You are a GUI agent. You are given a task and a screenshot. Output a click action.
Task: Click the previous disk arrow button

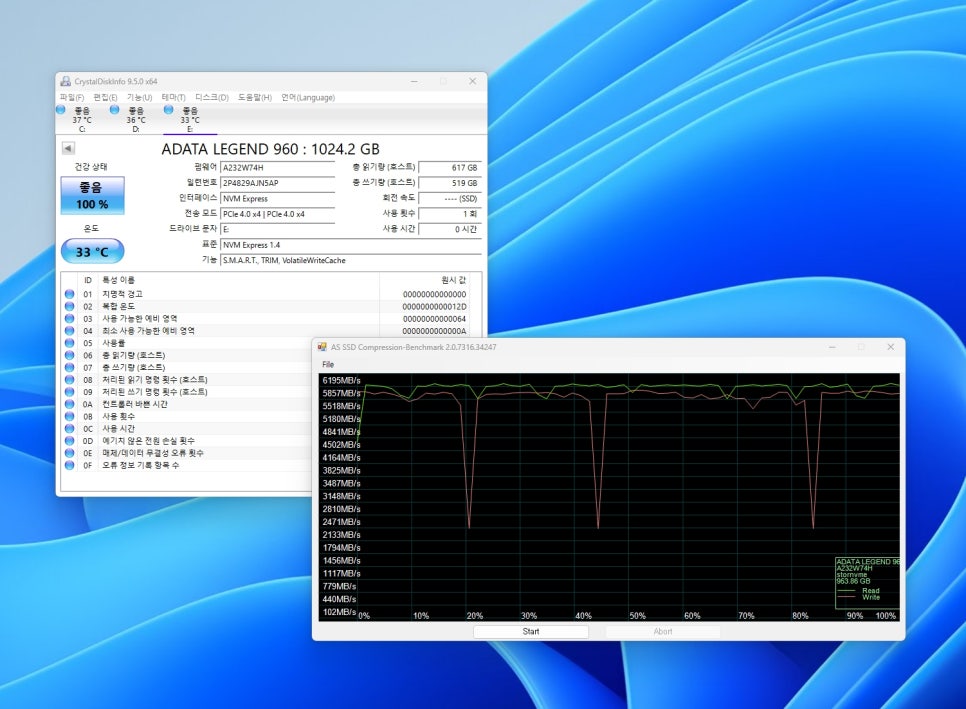(x=68, y=148)
